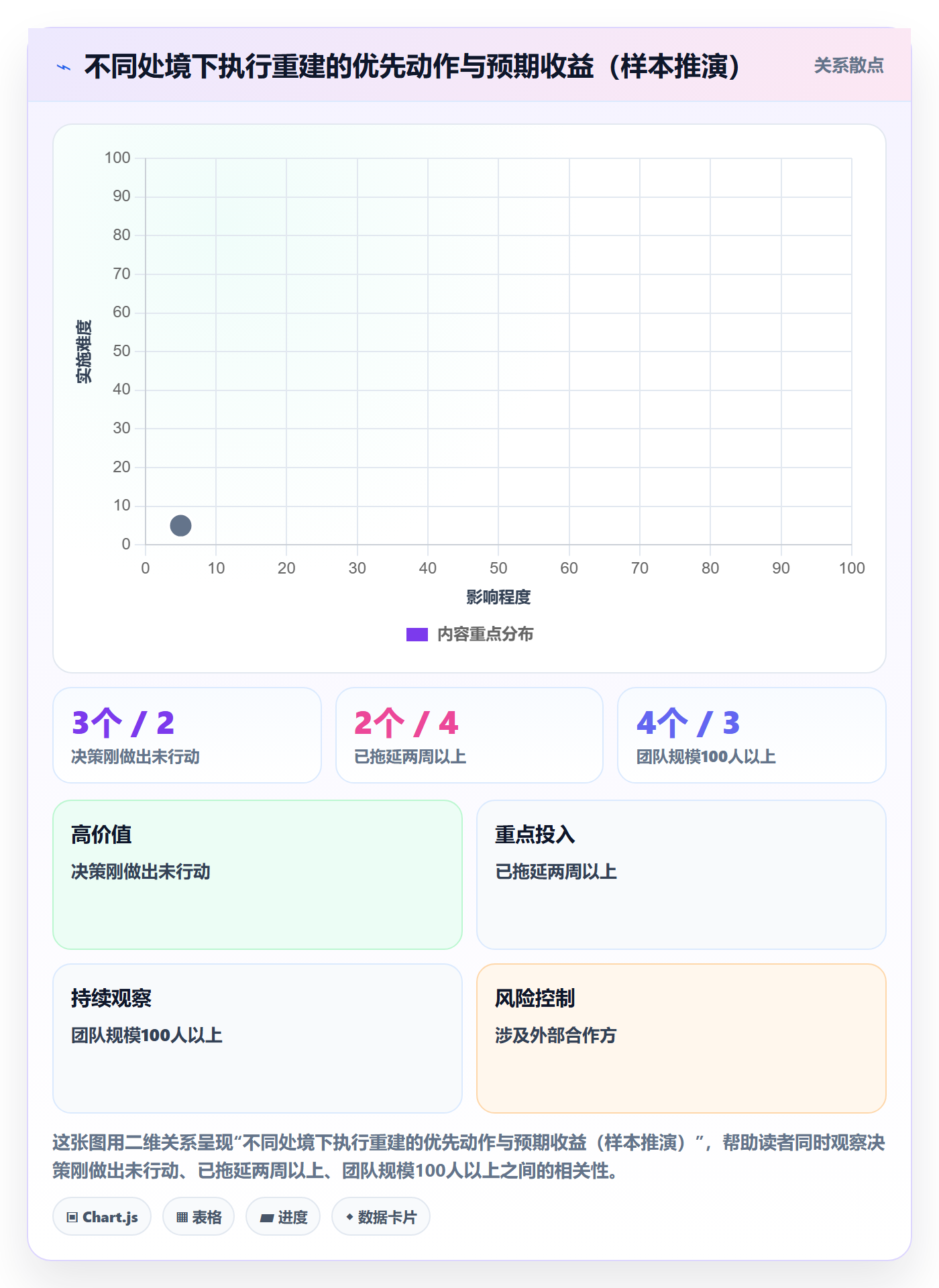Open the 3个 / 2 决策刚做出未行动 stat card

click(x=187, y=735)
